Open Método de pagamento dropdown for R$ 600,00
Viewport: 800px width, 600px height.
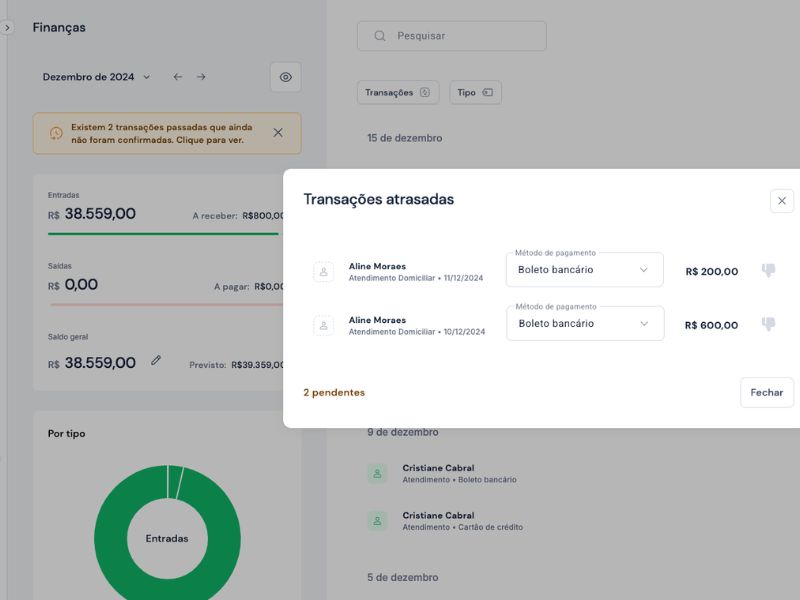pos(584,323)
